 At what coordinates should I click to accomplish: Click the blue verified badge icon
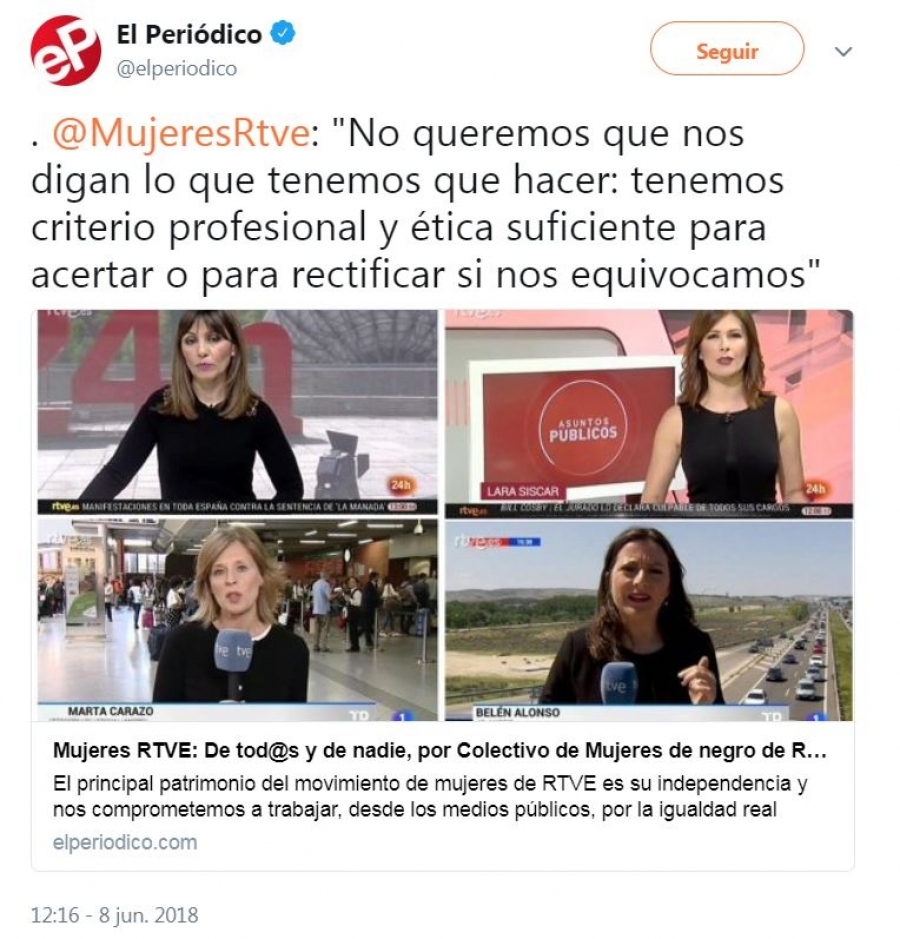coord(283,34)
